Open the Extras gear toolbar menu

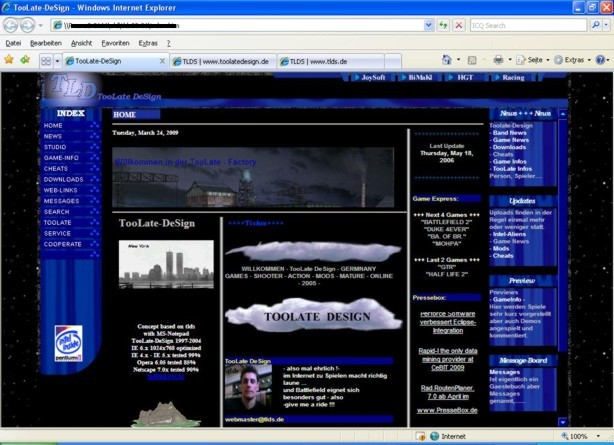click(572, 60)
